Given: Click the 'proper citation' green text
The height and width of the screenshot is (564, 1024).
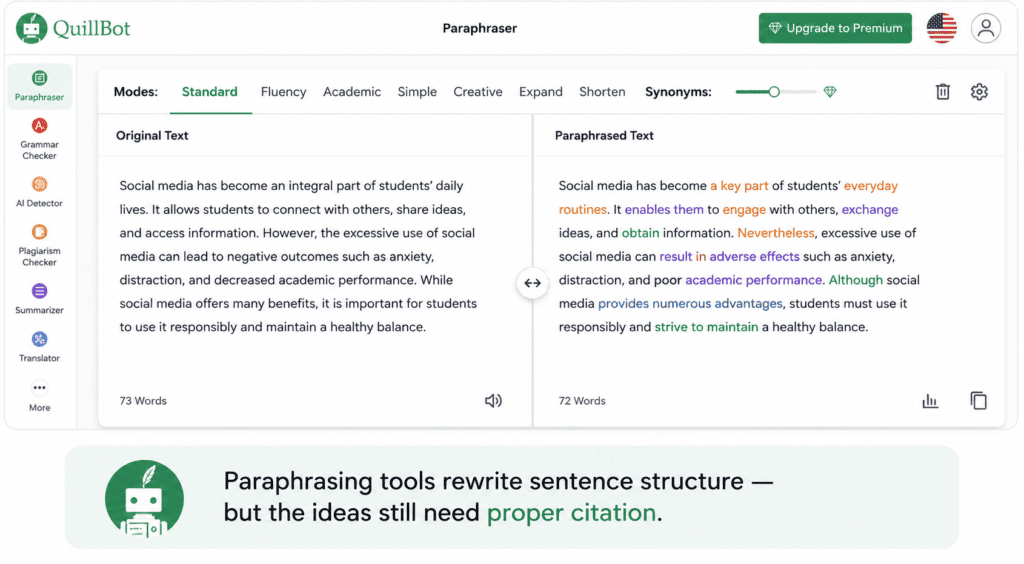Looking at the screenshot, I should coord(571,512).
